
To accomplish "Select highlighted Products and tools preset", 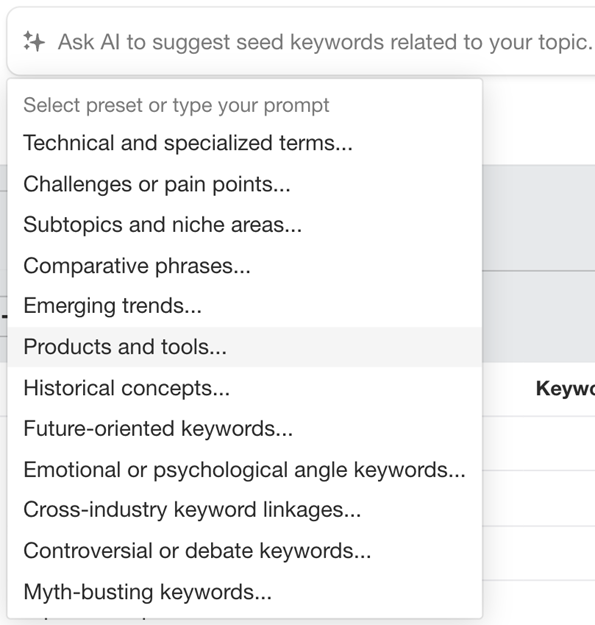I will (x=245, y=347).
